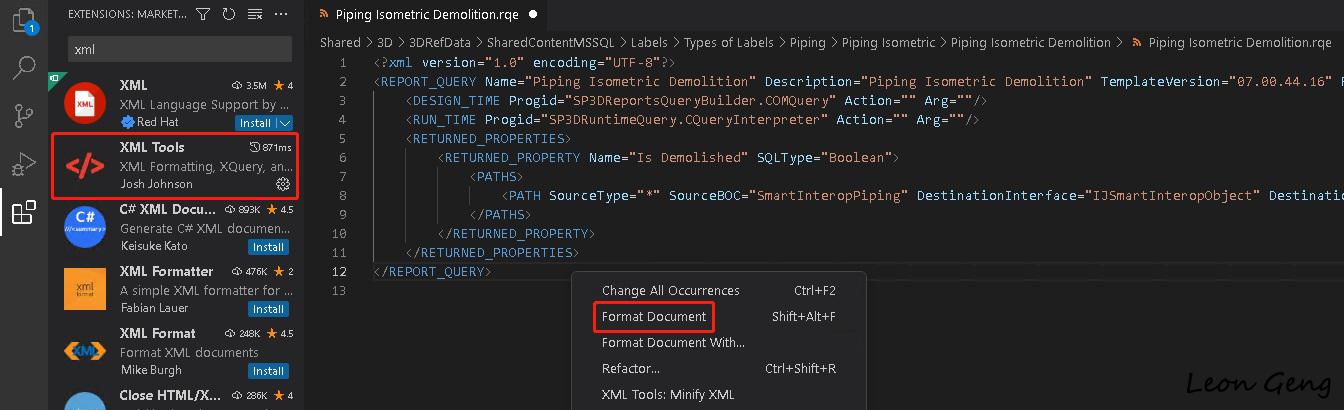Click the Extensions view icon
Viewport: 1344px width, 410px height.
(x=24, y=211)
